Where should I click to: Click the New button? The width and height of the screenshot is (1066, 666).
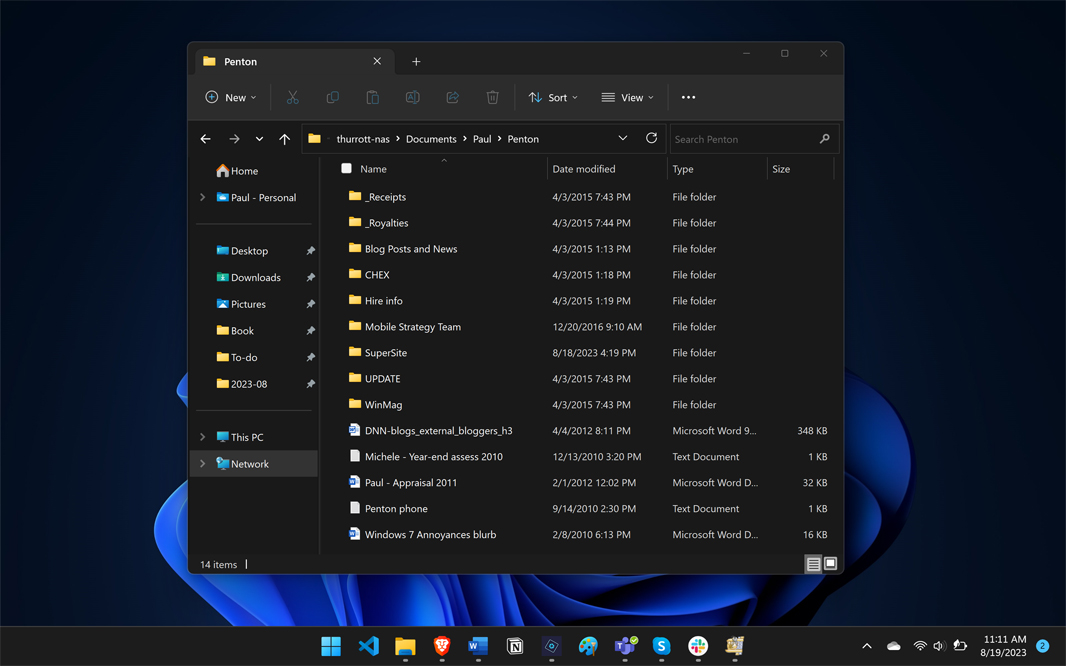pos(231,97)
